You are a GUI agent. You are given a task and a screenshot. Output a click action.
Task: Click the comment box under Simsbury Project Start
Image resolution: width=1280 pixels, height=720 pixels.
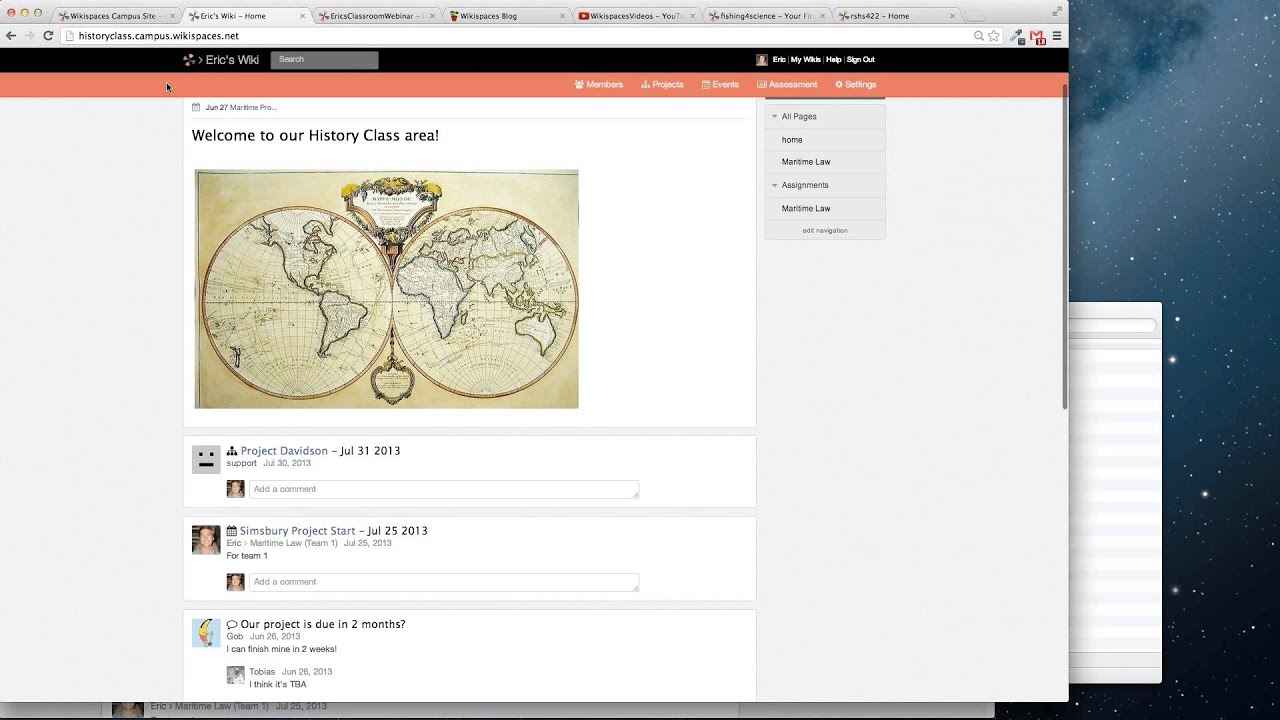443,582
